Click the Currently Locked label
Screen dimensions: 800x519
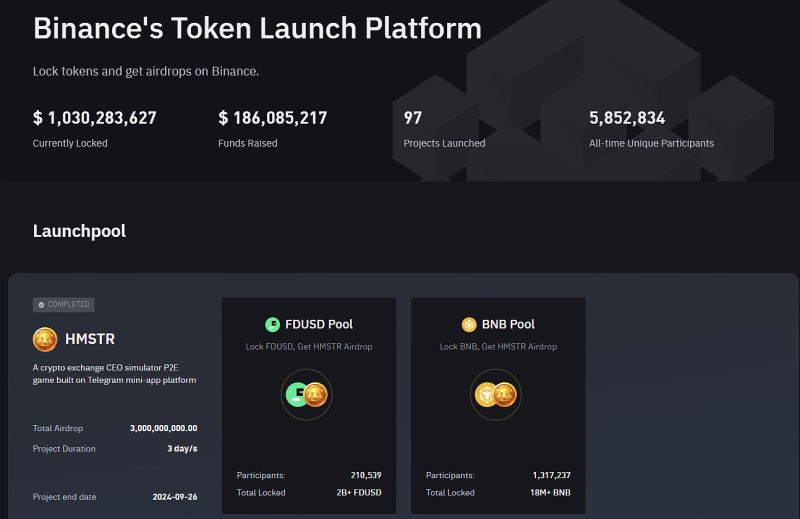pyautogui.click(x=70, y=143)
